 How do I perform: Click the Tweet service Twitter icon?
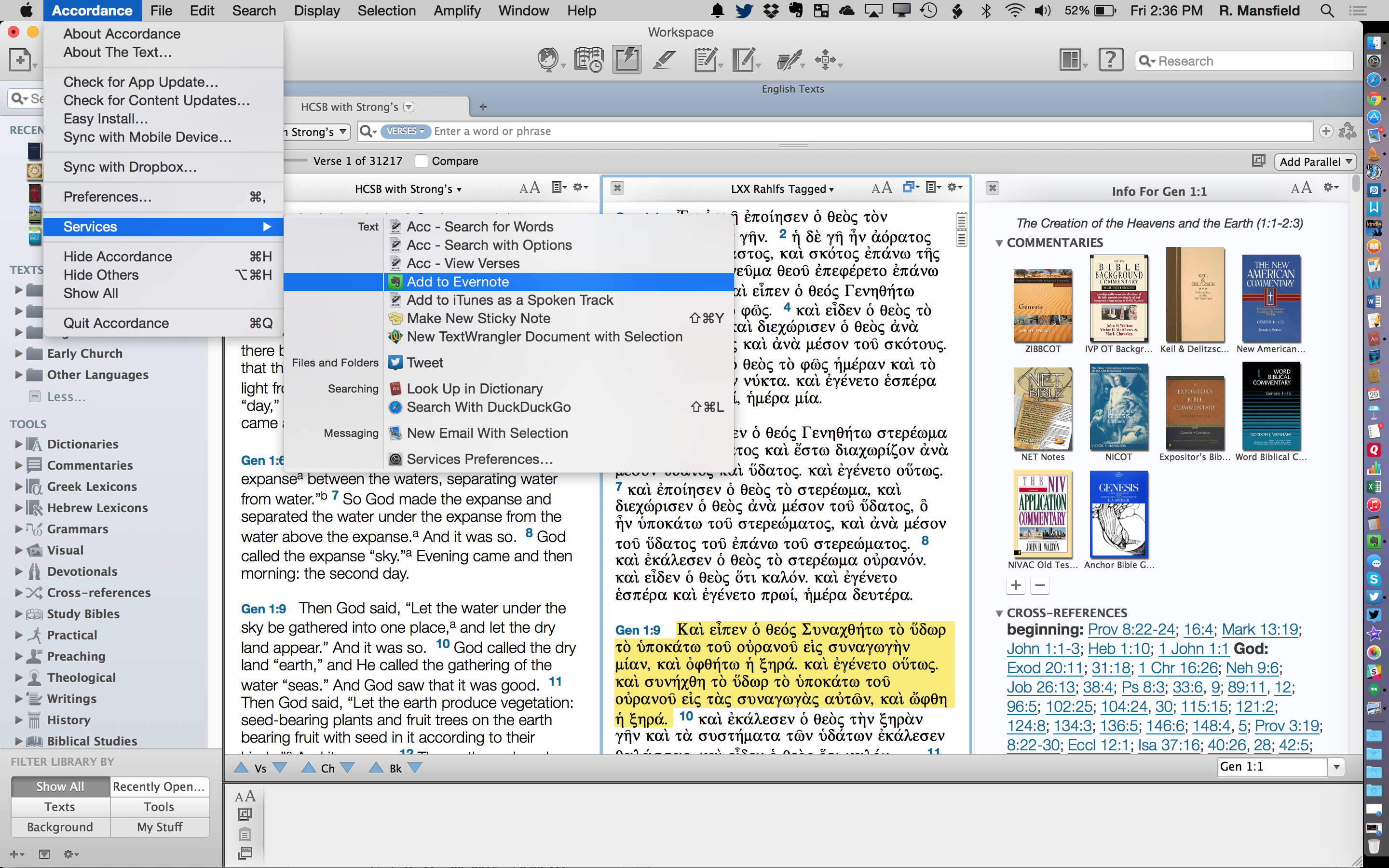(x=395, y=362)
